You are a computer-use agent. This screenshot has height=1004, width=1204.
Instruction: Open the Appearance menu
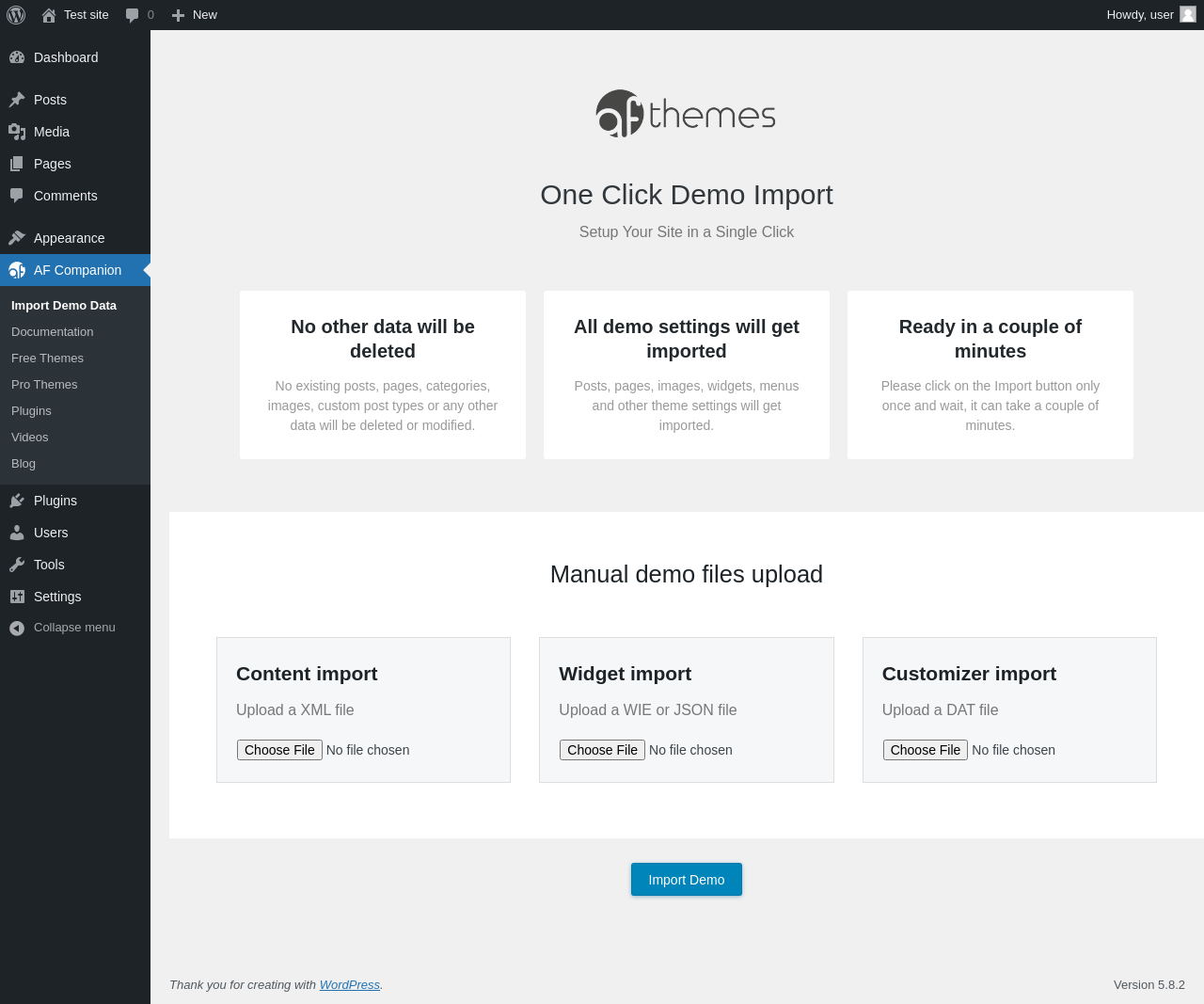point(75,238)
